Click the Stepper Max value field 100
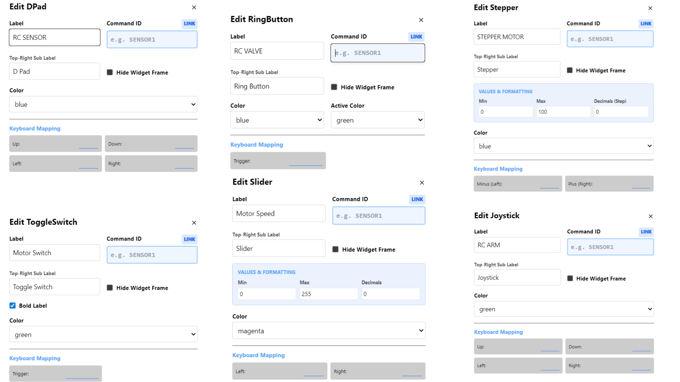 click(x=563, y=112)
